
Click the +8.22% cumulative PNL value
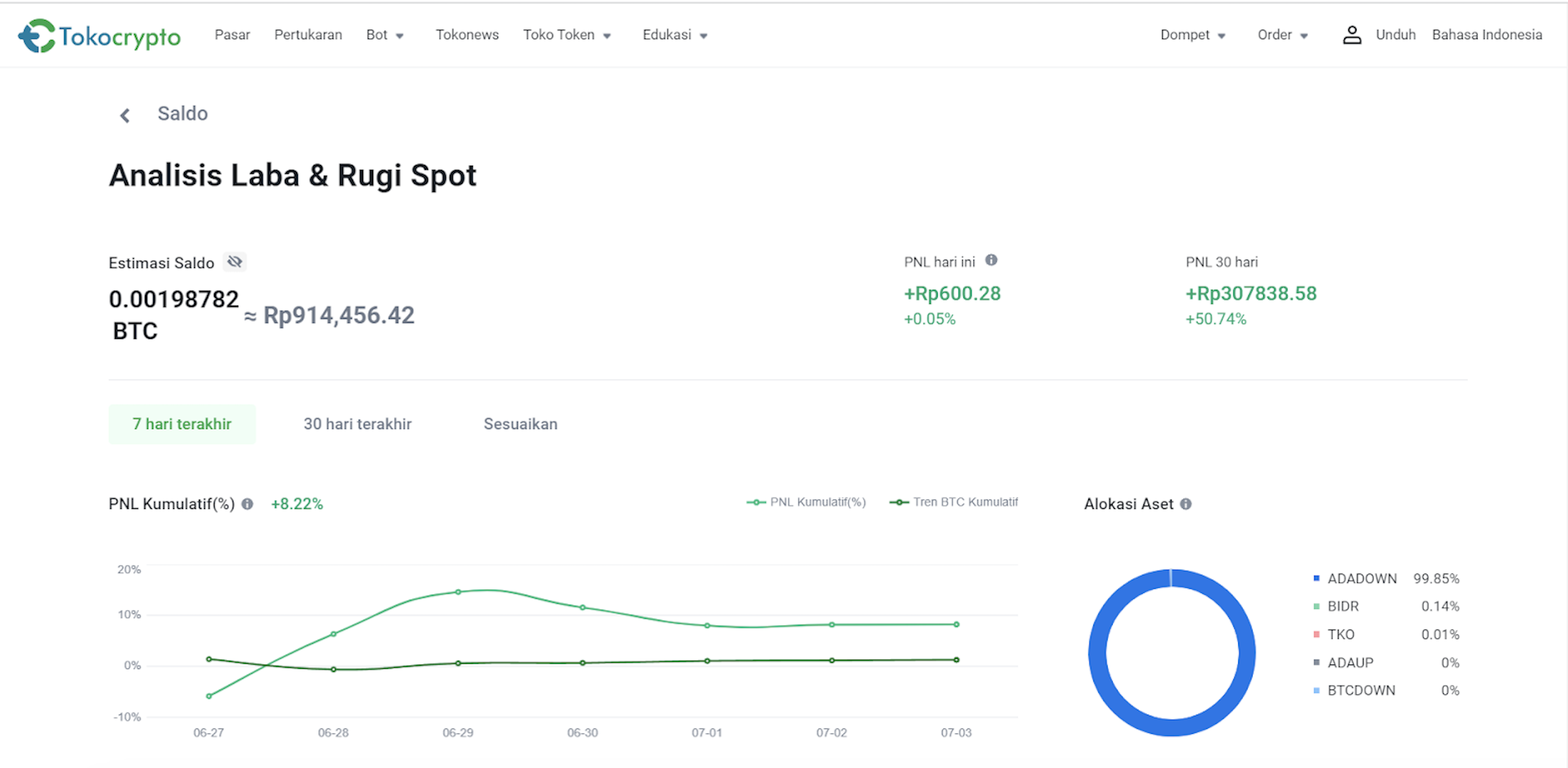pos(297,504)
